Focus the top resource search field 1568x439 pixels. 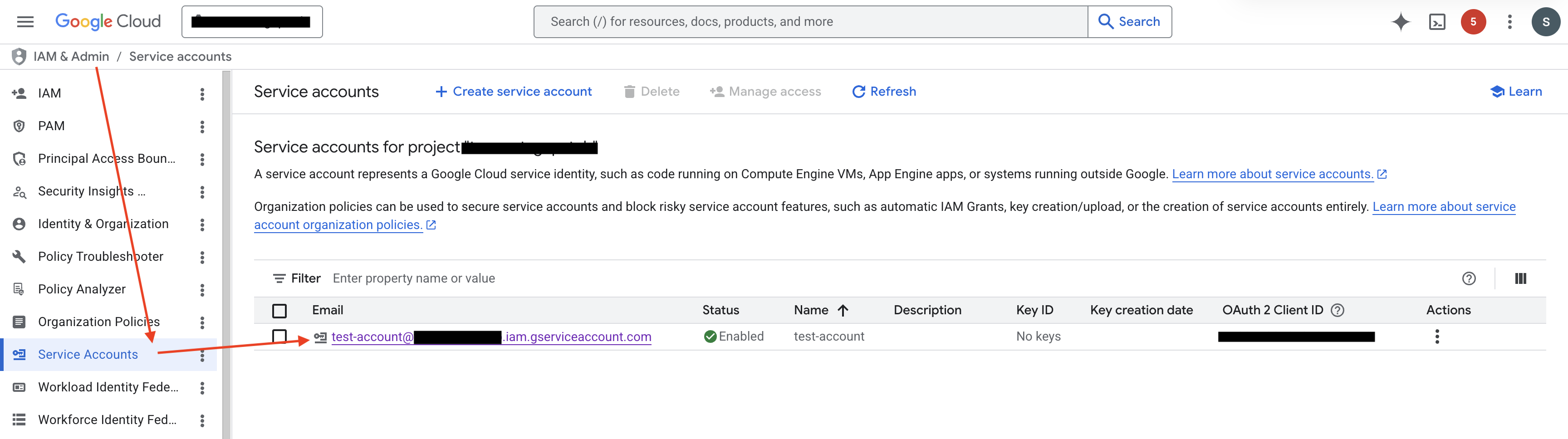[x=810, y=22]
